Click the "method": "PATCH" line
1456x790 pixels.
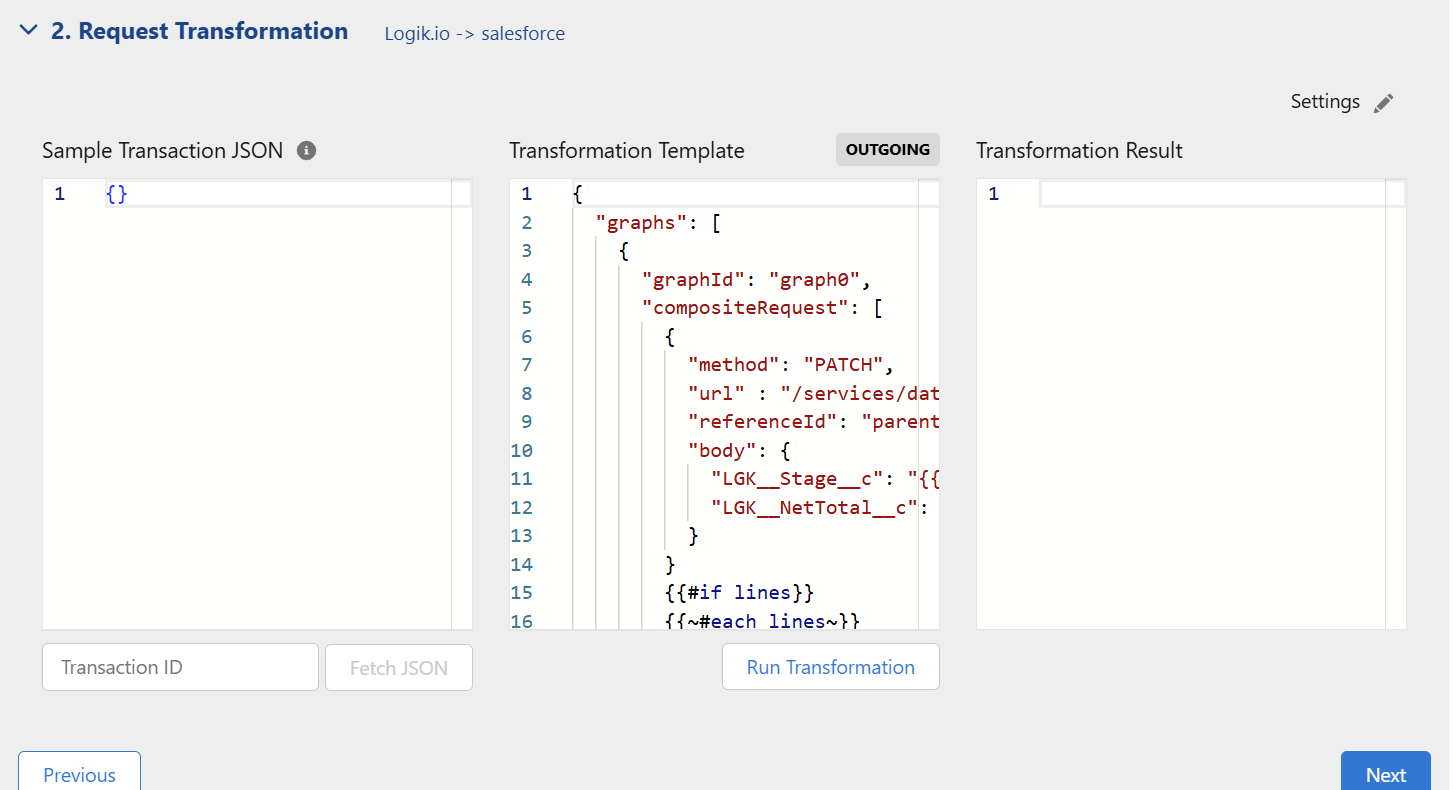tap(791, 365)
